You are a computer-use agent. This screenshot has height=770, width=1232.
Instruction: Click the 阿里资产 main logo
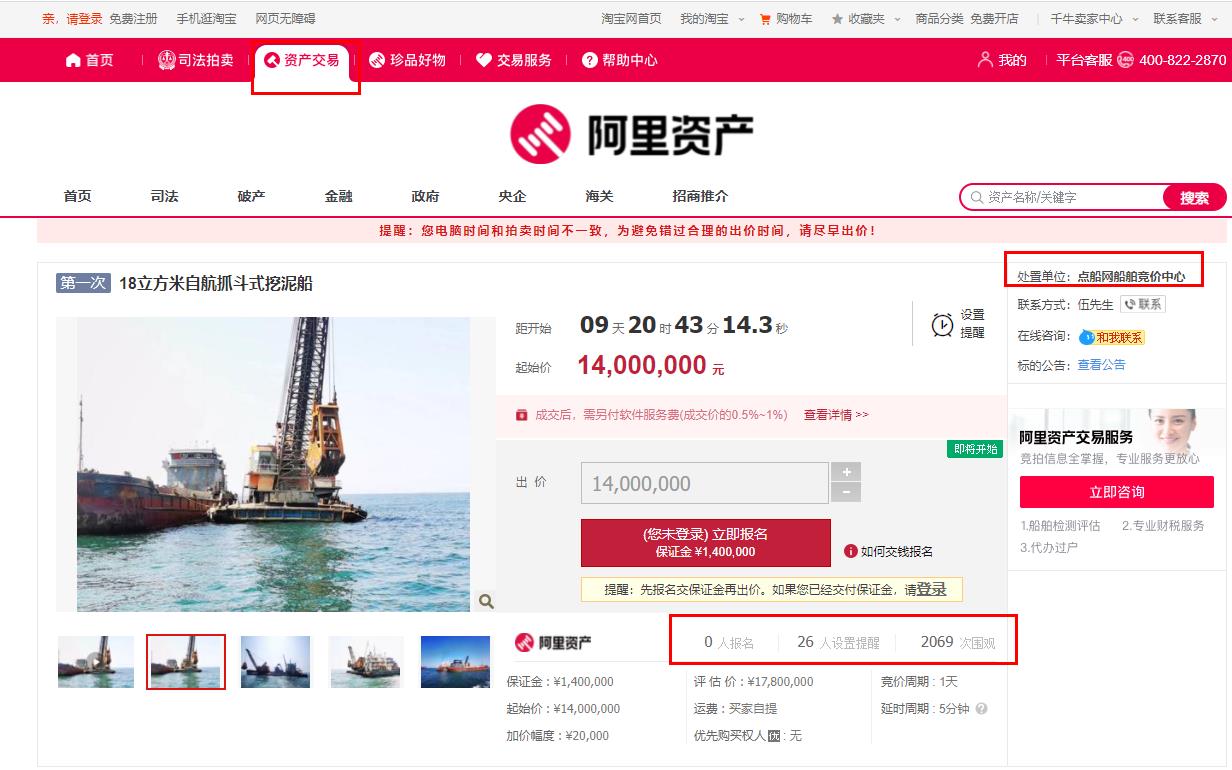tap(631, 134)
